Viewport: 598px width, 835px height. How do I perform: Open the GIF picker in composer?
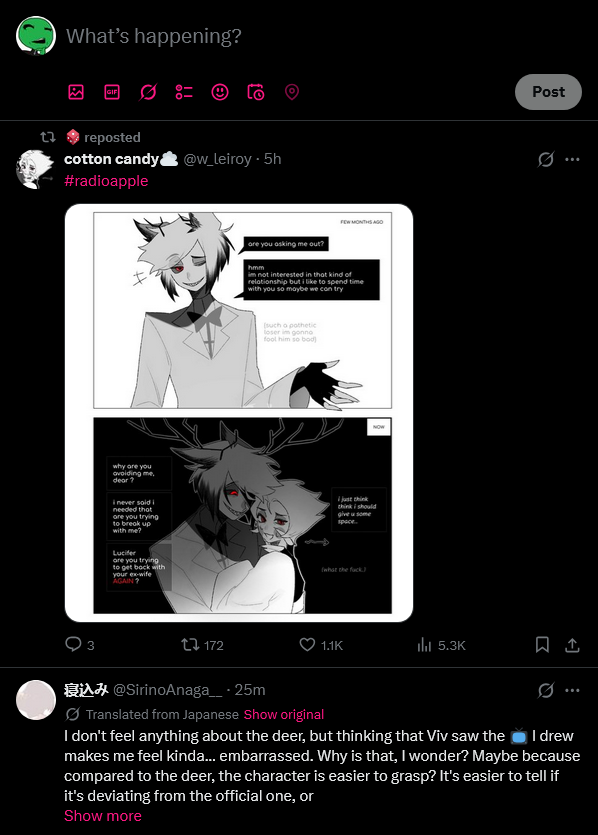(x=112, y=92)
